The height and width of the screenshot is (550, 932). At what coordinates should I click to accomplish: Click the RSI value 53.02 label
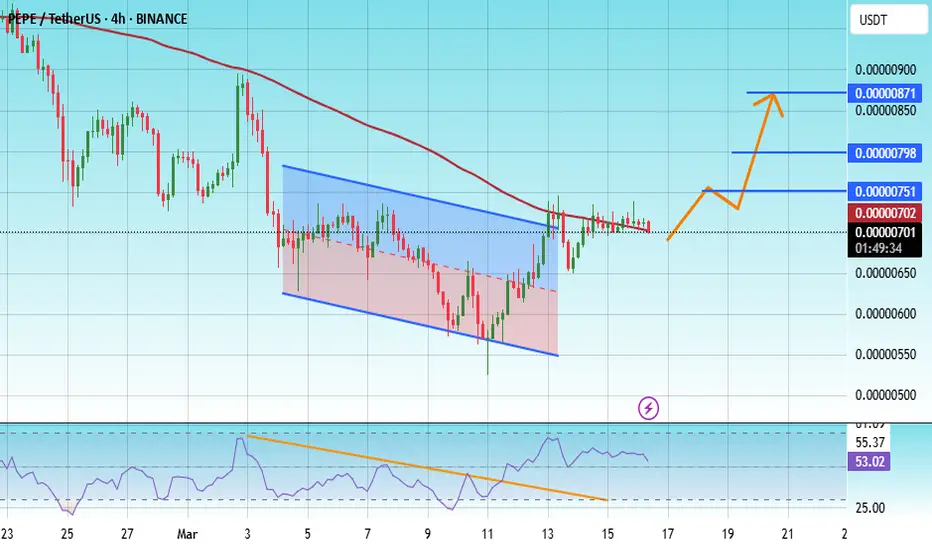pos(870,461)
